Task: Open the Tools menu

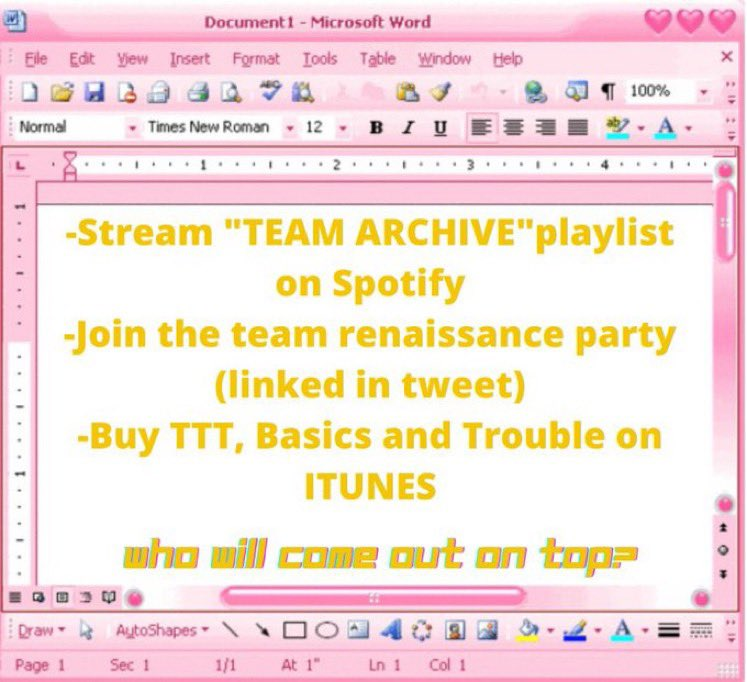Action: (x=320, y=59)
